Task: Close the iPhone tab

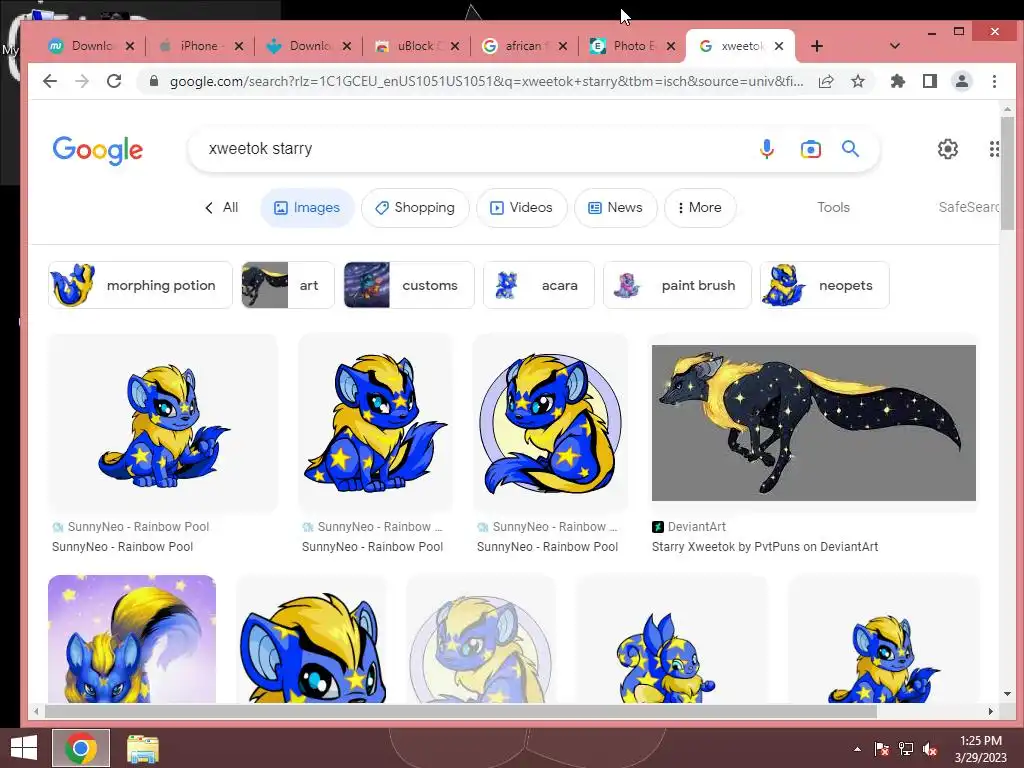Action: coord(239,46)
